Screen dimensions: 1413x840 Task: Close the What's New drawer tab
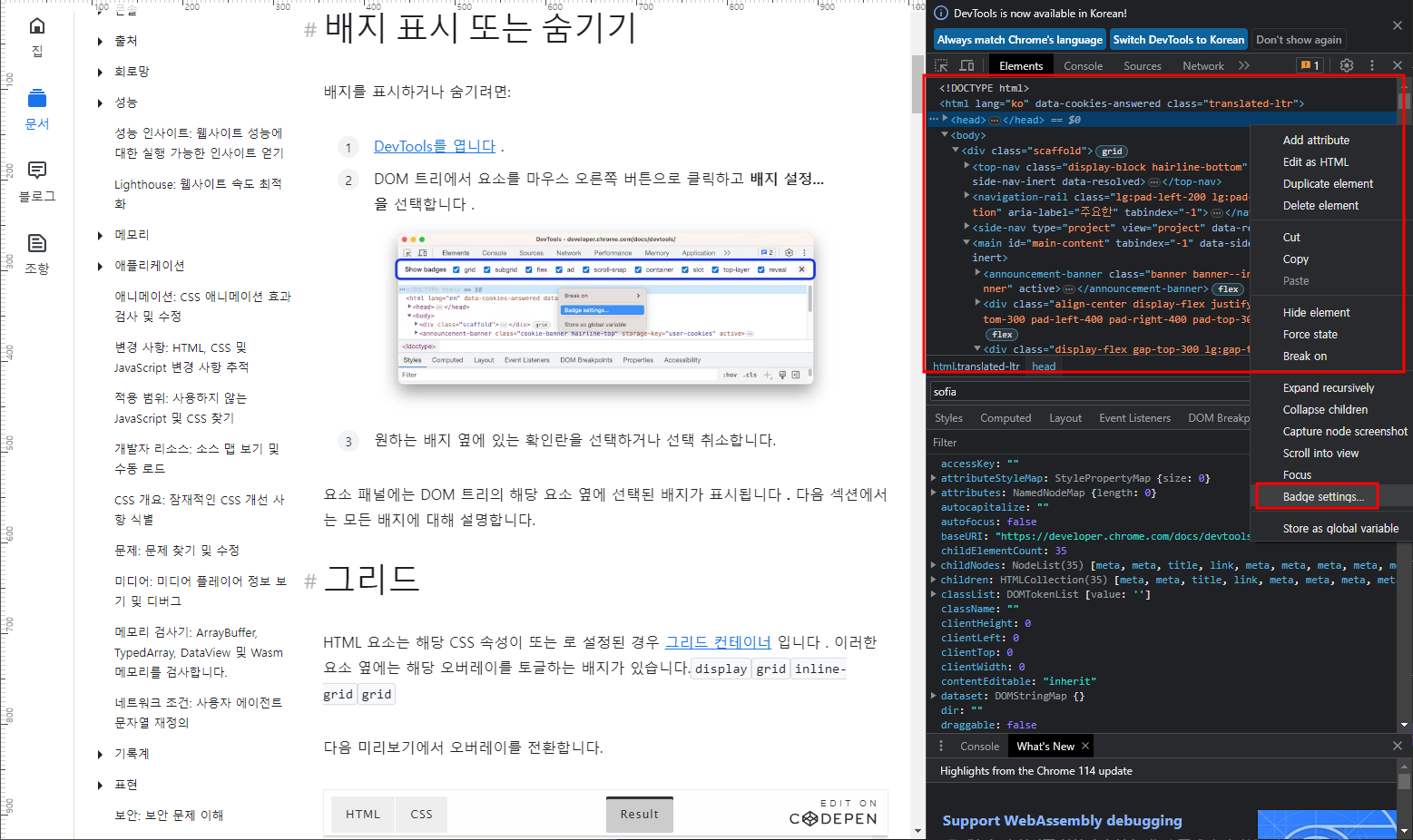coord(1084,746)
